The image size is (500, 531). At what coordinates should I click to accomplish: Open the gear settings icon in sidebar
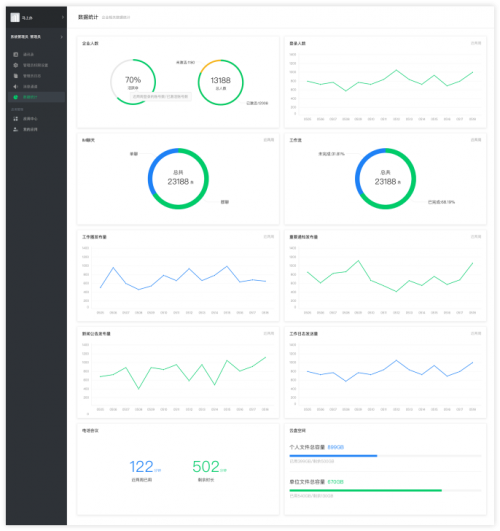coord(16,65)
